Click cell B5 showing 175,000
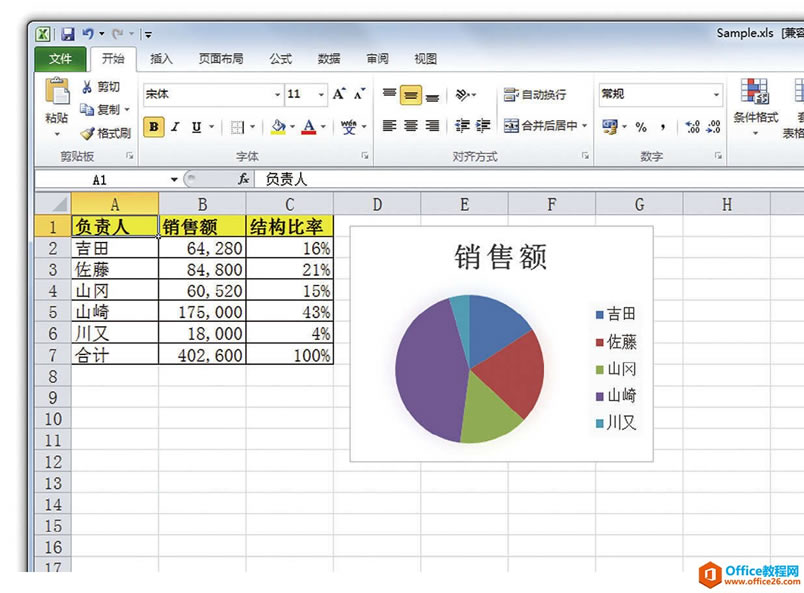 coord(203,312)
